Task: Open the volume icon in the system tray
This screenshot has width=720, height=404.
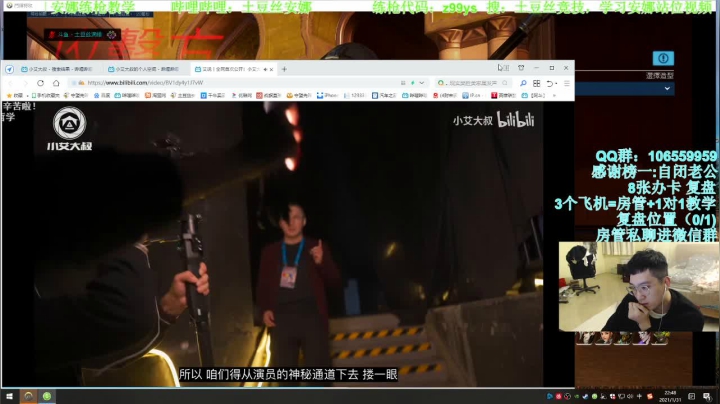Action: [x=630, y=396]
